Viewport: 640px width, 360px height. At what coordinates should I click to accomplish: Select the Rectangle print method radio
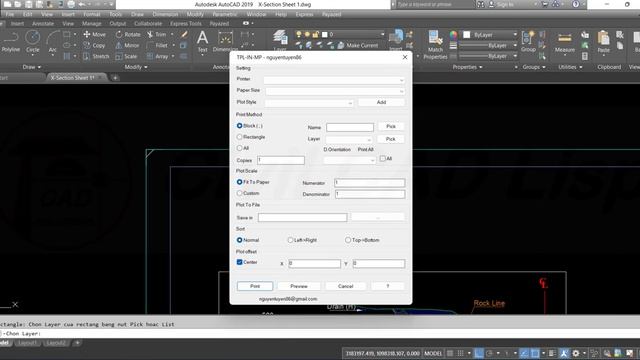(x=240, y=137)
